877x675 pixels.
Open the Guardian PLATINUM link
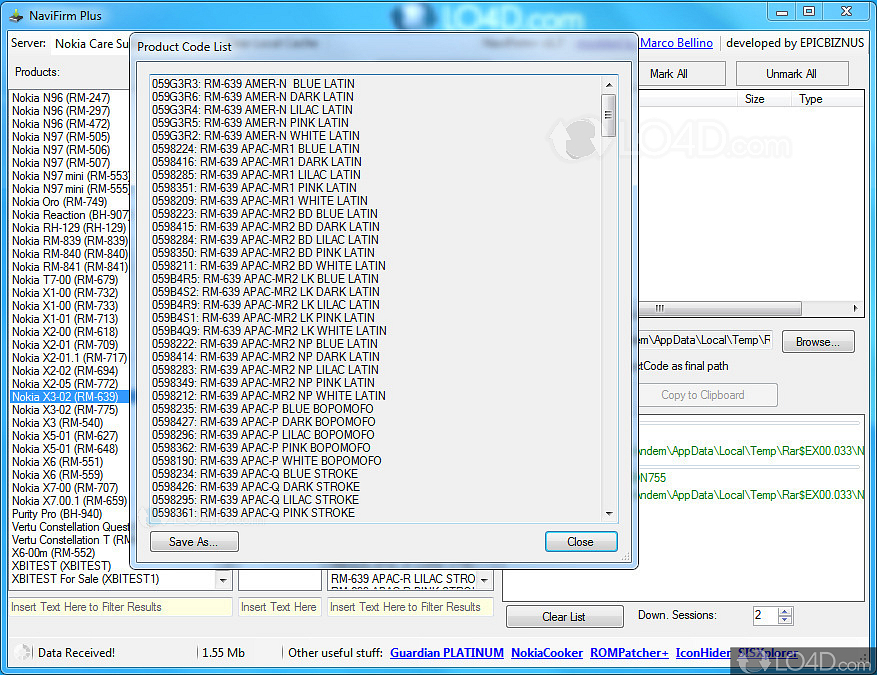tap(446, 653)
